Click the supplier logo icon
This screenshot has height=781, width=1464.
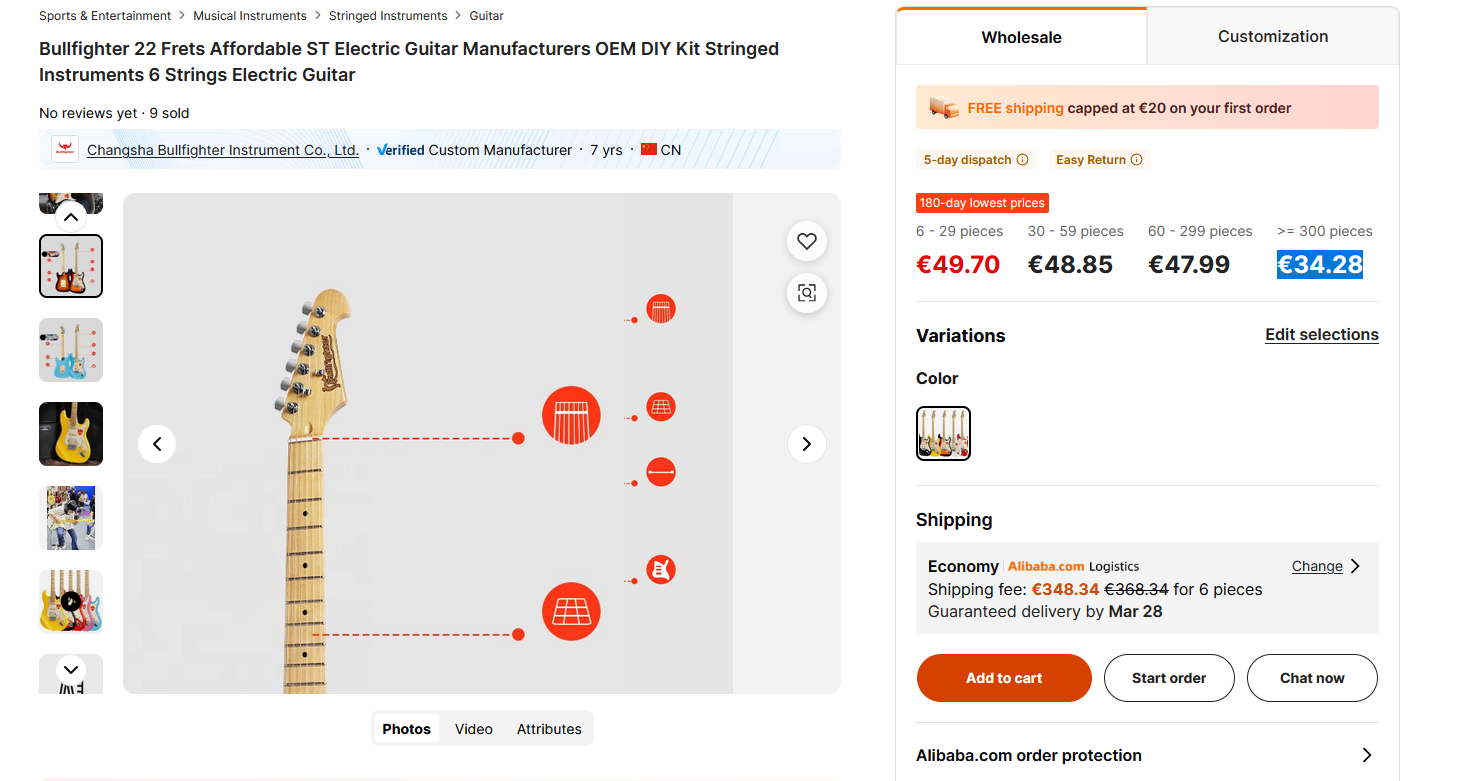pyautogui.click(x=65, y=150)
